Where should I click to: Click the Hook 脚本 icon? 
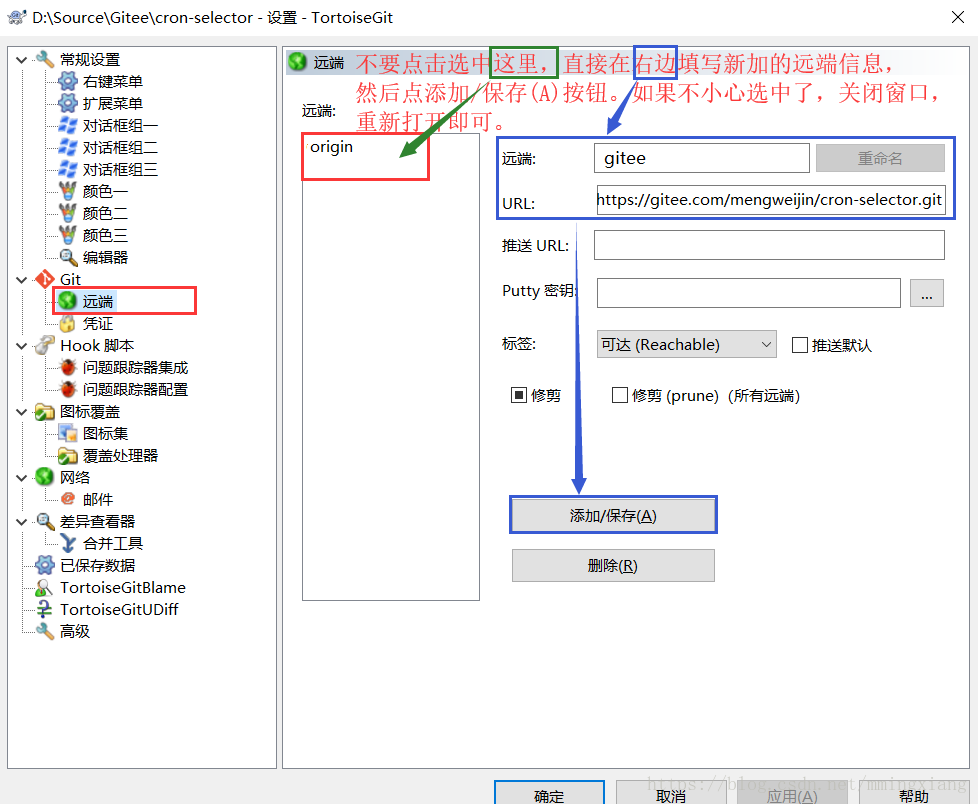45,345
